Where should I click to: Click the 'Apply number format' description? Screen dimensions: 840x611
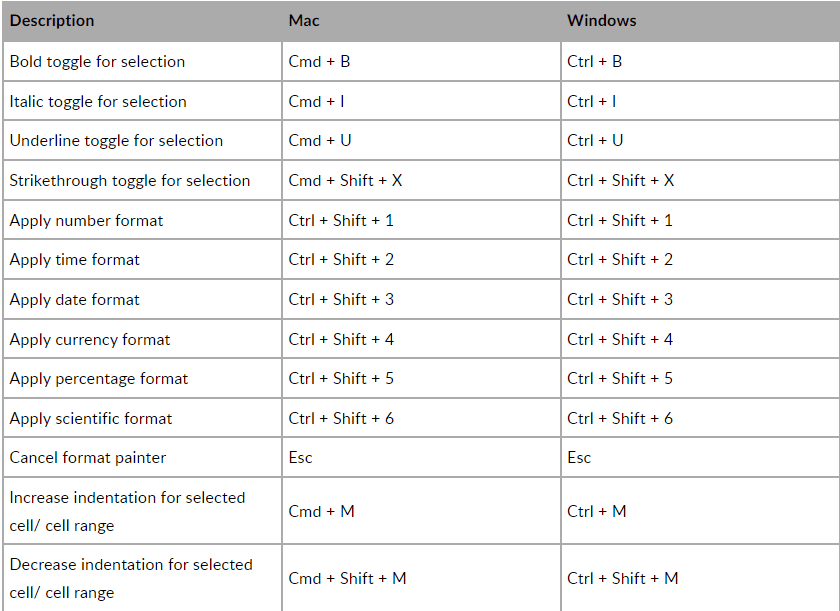[86, 220]
